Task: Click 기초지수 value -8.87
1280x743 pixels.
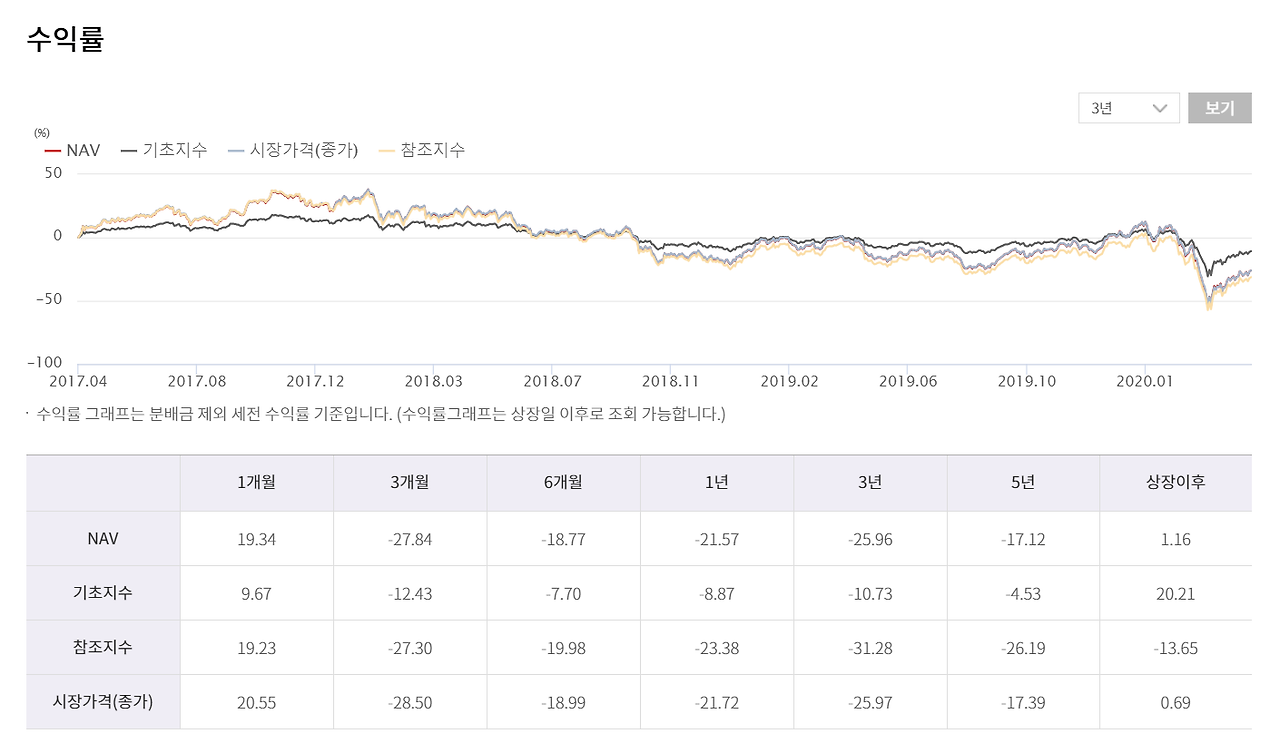Action: pos(717,594)
